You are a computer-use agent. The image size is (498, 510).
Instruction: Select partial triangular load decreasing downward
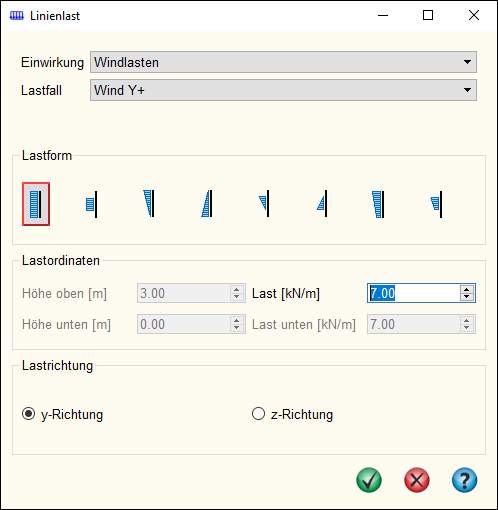coord(264,203)
